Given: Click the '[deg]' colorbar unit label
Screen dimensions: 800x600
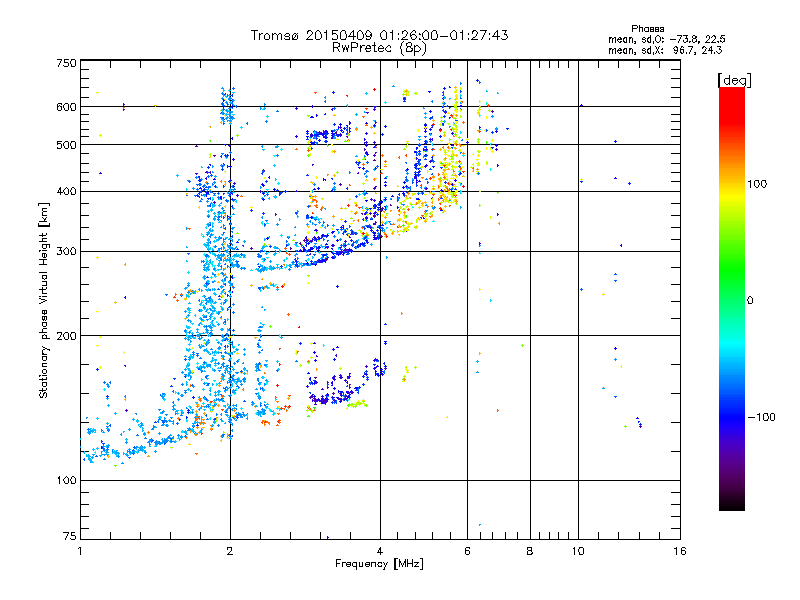Looking at the screenshot, I should tap(734, 80).
